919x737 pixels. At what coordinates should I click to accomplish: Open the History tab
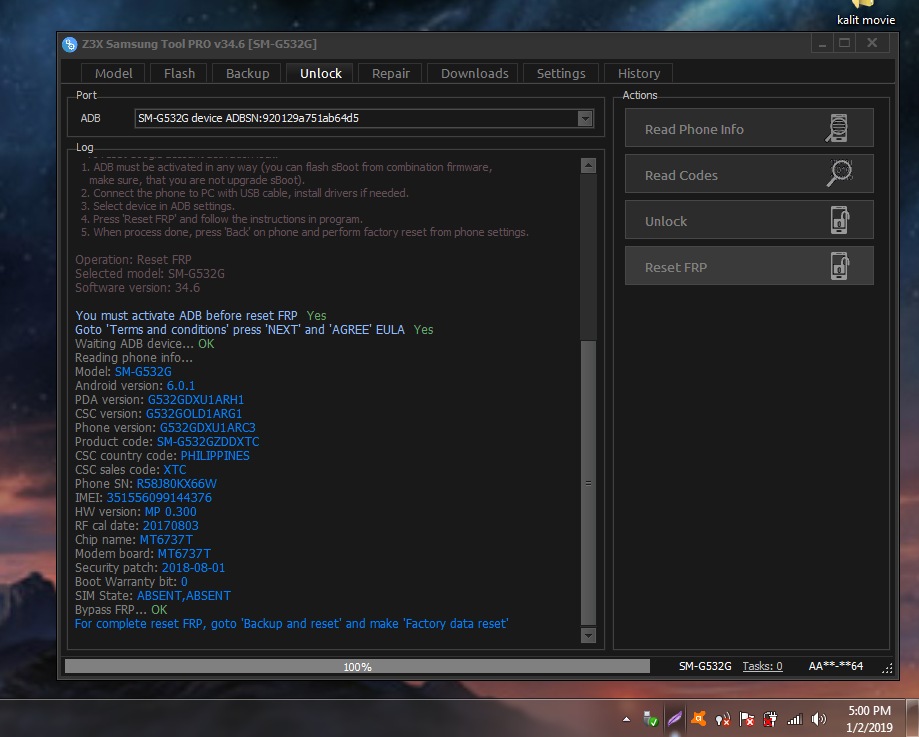[638, 73]
